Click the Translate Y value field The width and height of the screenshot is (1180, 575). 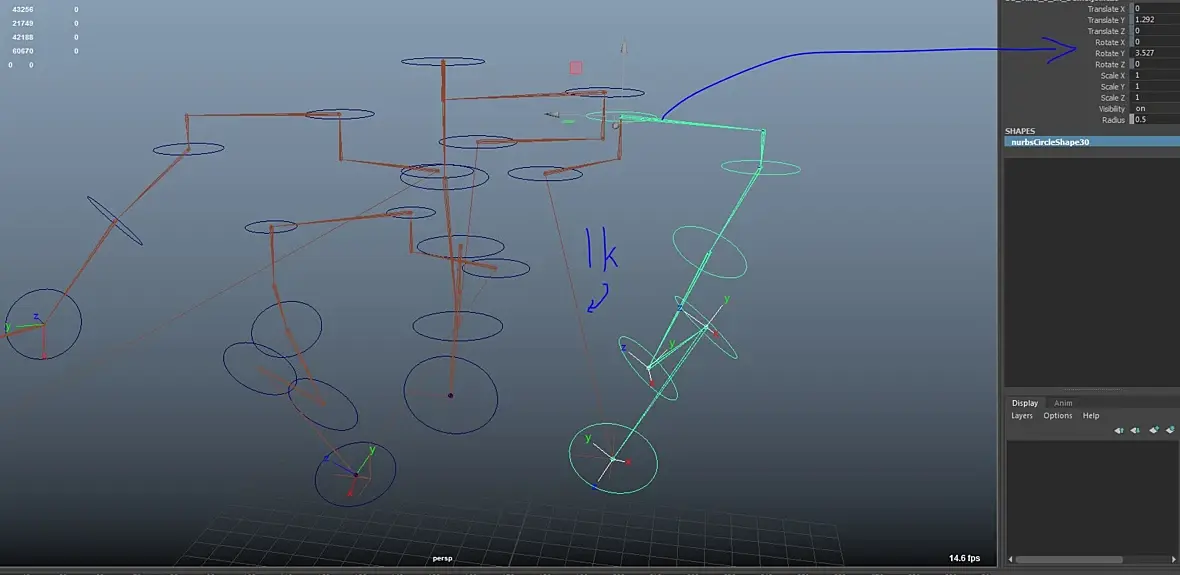[1154, 20]
